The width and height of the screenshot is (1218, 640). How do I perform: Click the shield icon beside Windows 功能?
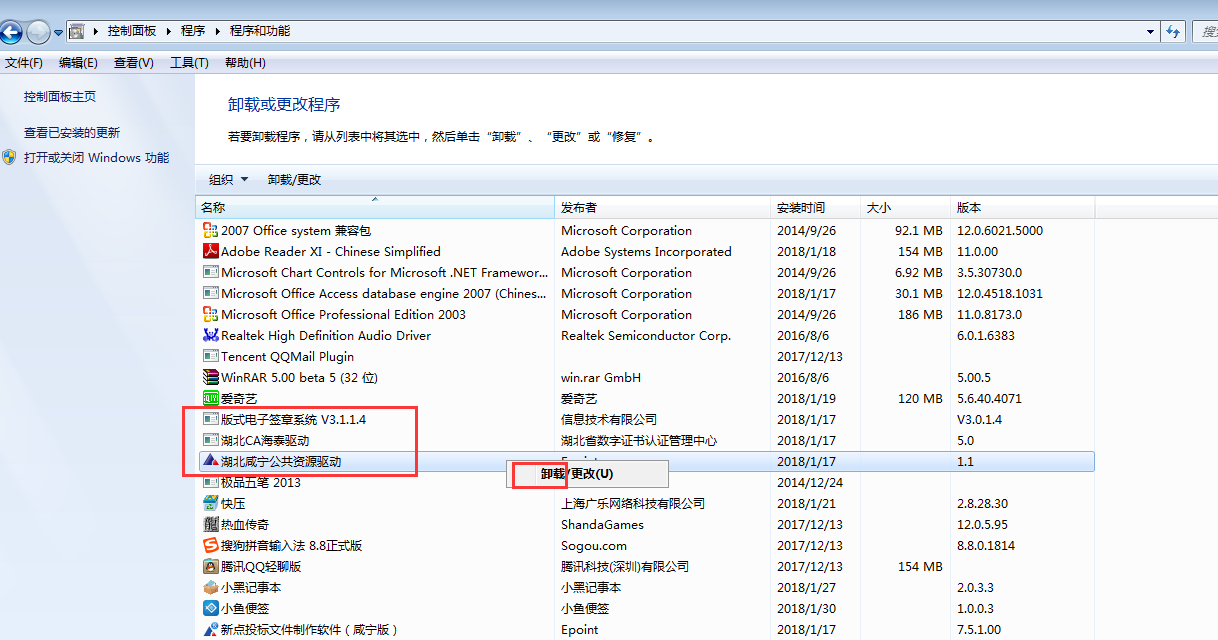pos(9,157)
